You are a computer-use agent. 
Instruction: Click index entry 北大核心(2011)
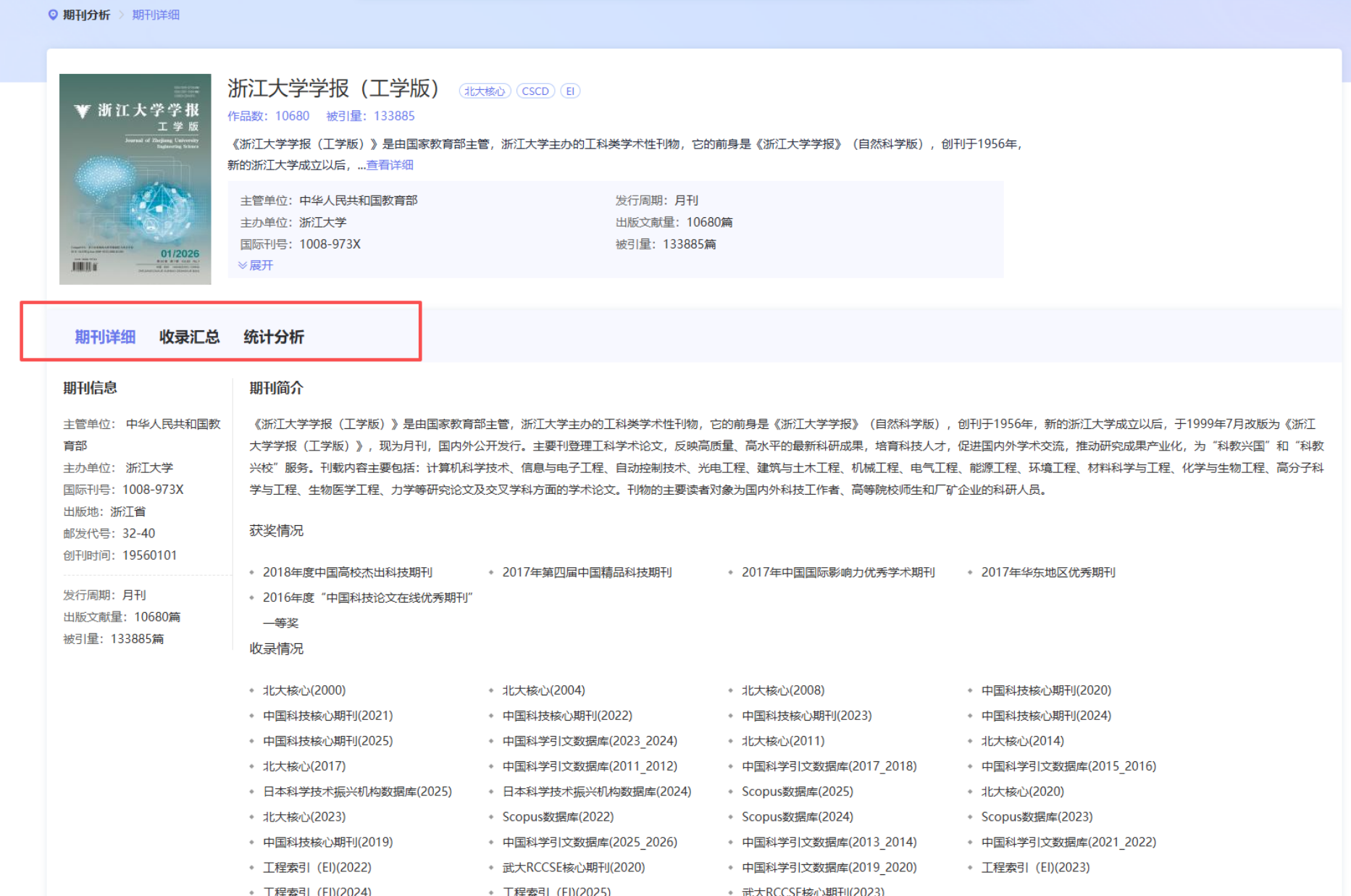[x=783, y=741]
